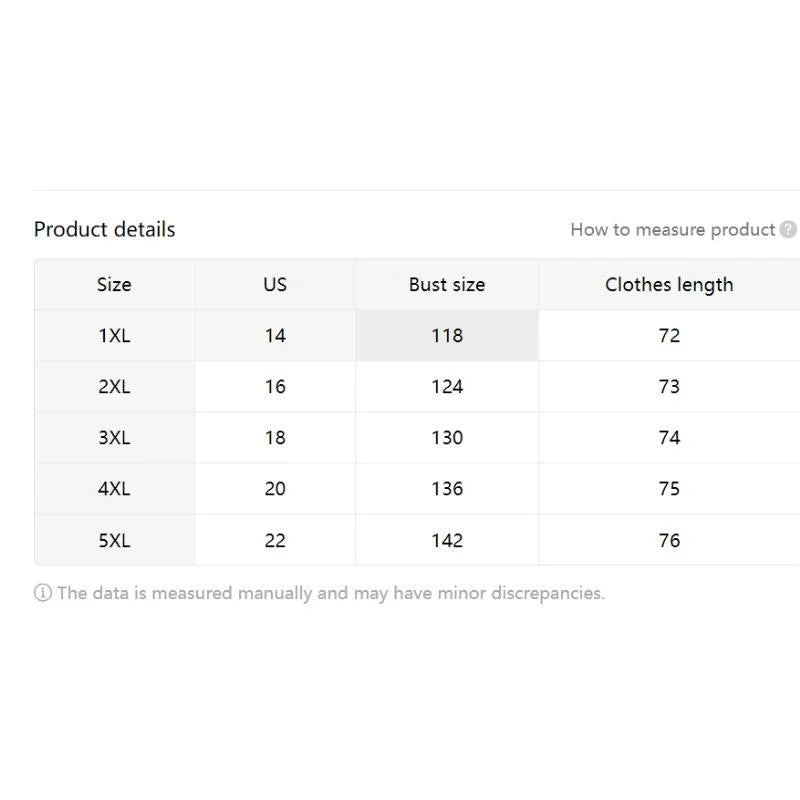Click the Bust size column header
Image resolution: width=800 pixels, height=800 pixels.
[x=447, y=285]
